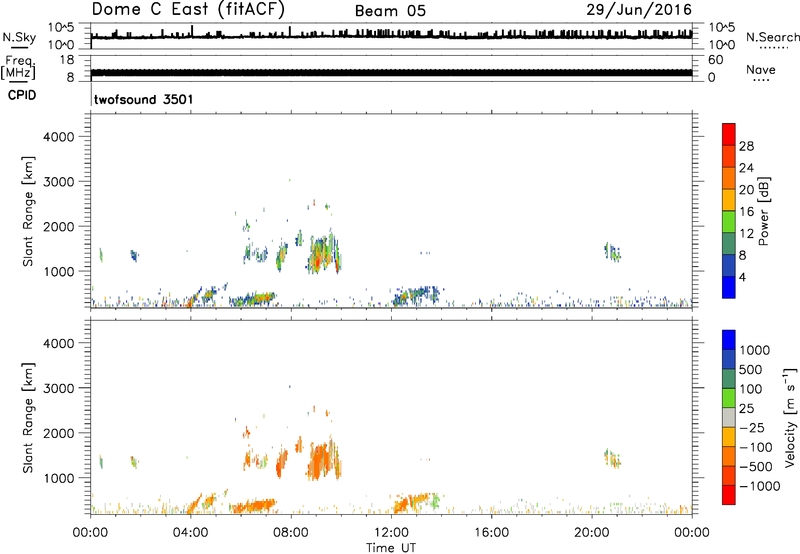The width and height of the screenshot is (800, 554).
Task: Click the "Power [dB]" colorbar title
Action: coord(763,211)
